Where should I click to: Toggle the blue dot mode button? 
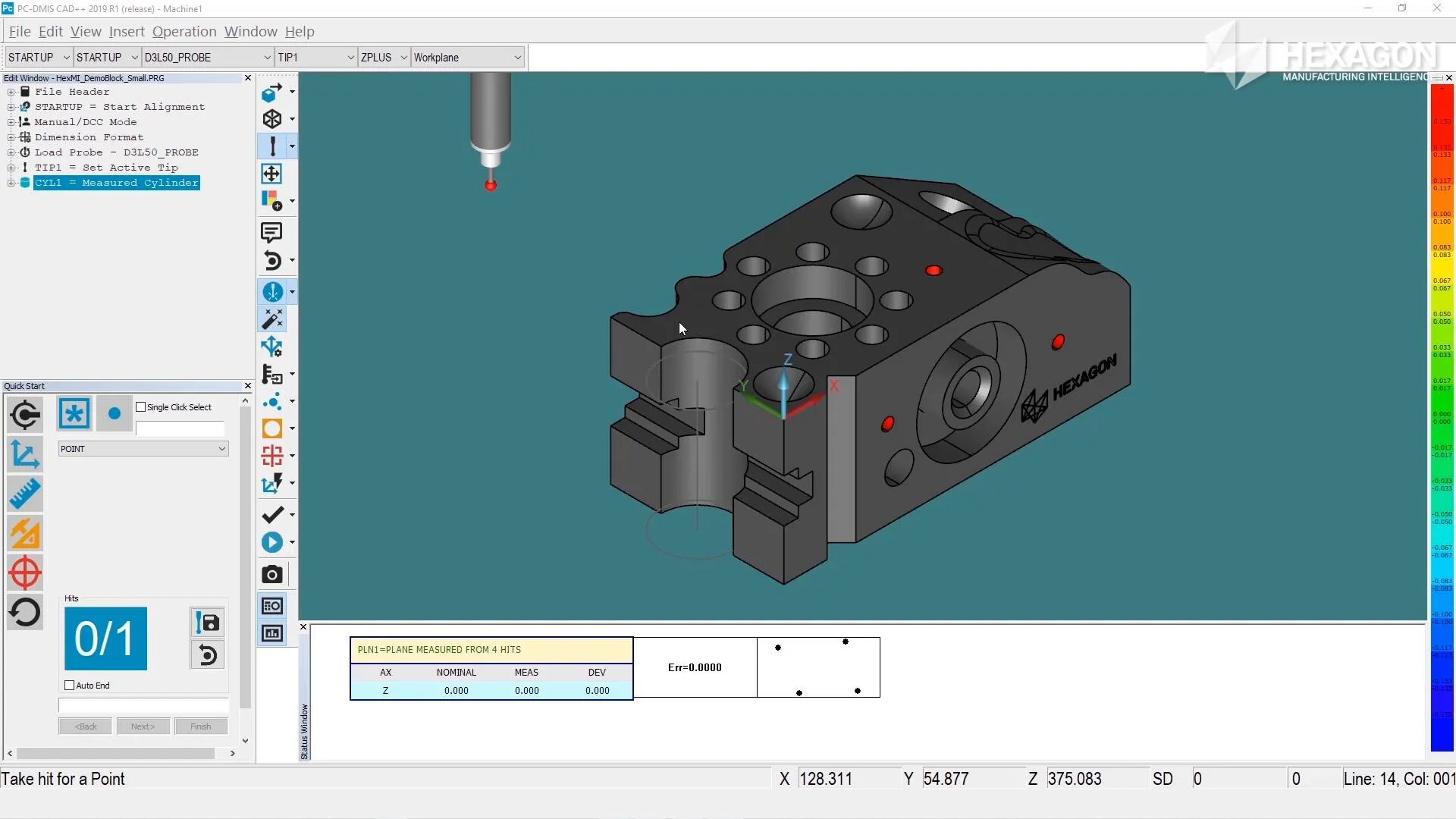coord(115,413)
